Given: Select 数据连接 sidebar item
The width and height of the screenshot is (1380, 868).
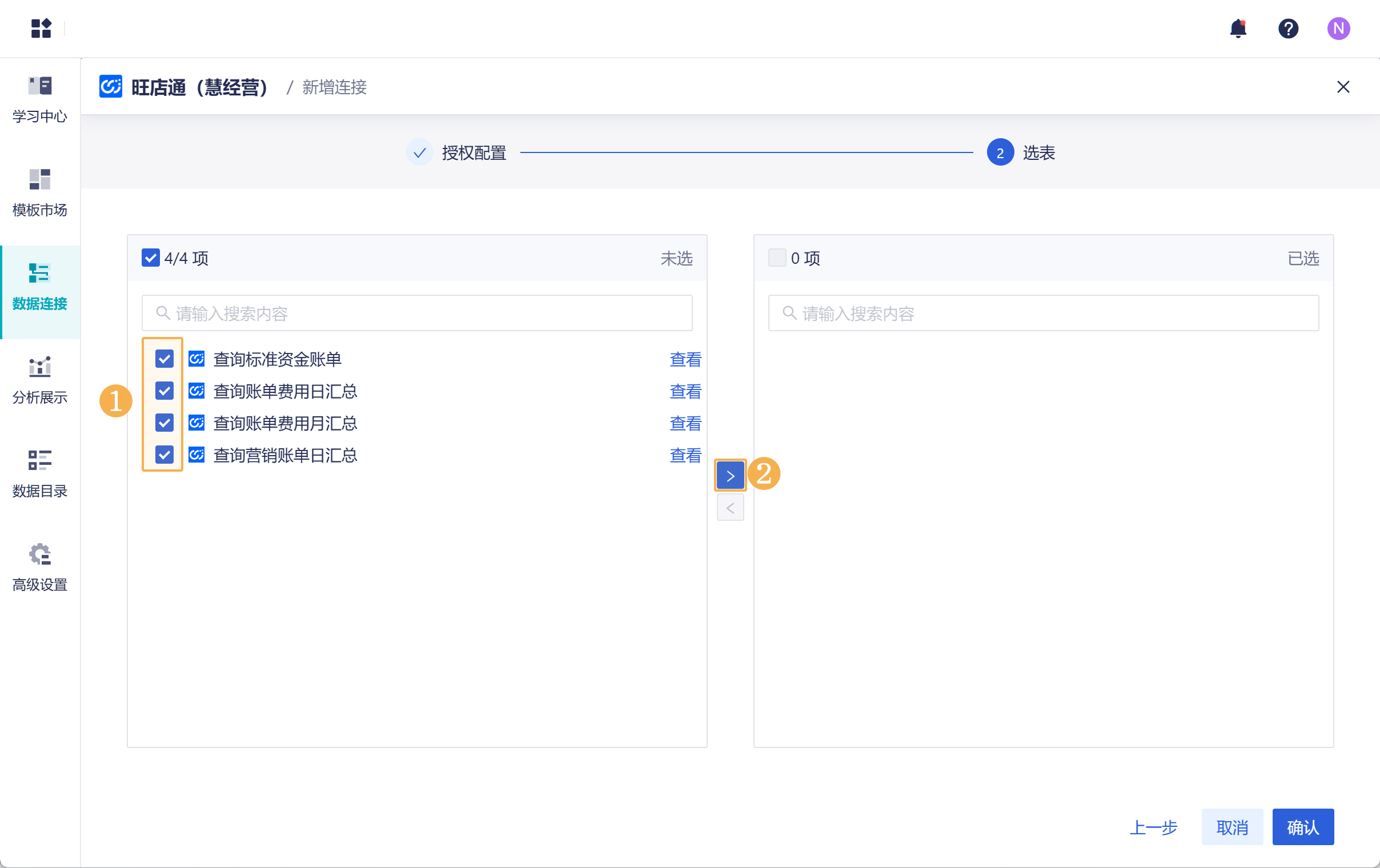Looking at the screenshot, I should pyautogui.click(x=39, y=287).
